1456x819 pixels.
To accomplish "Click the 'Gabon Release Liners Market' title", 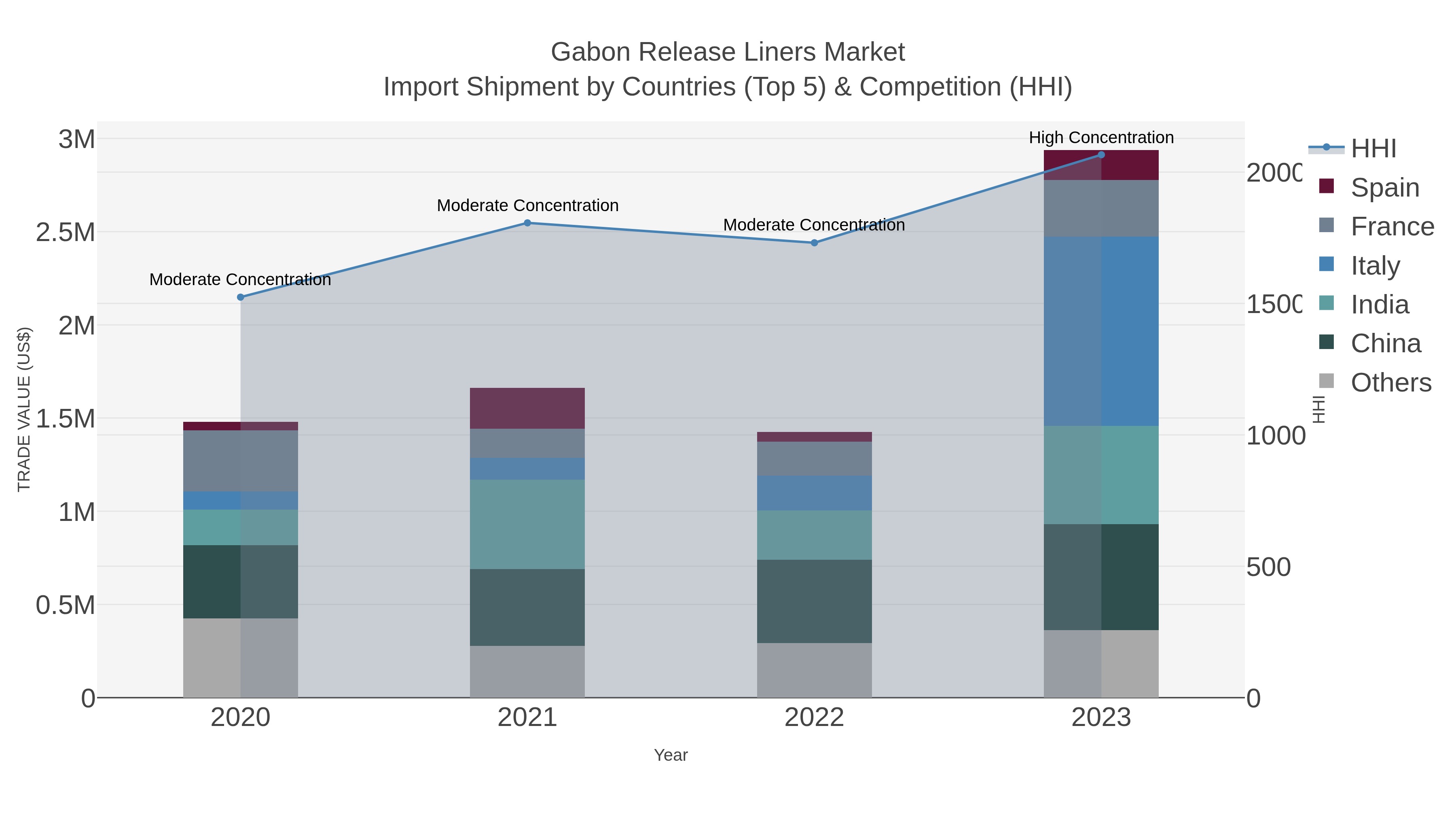I will [x=728, y=52].
